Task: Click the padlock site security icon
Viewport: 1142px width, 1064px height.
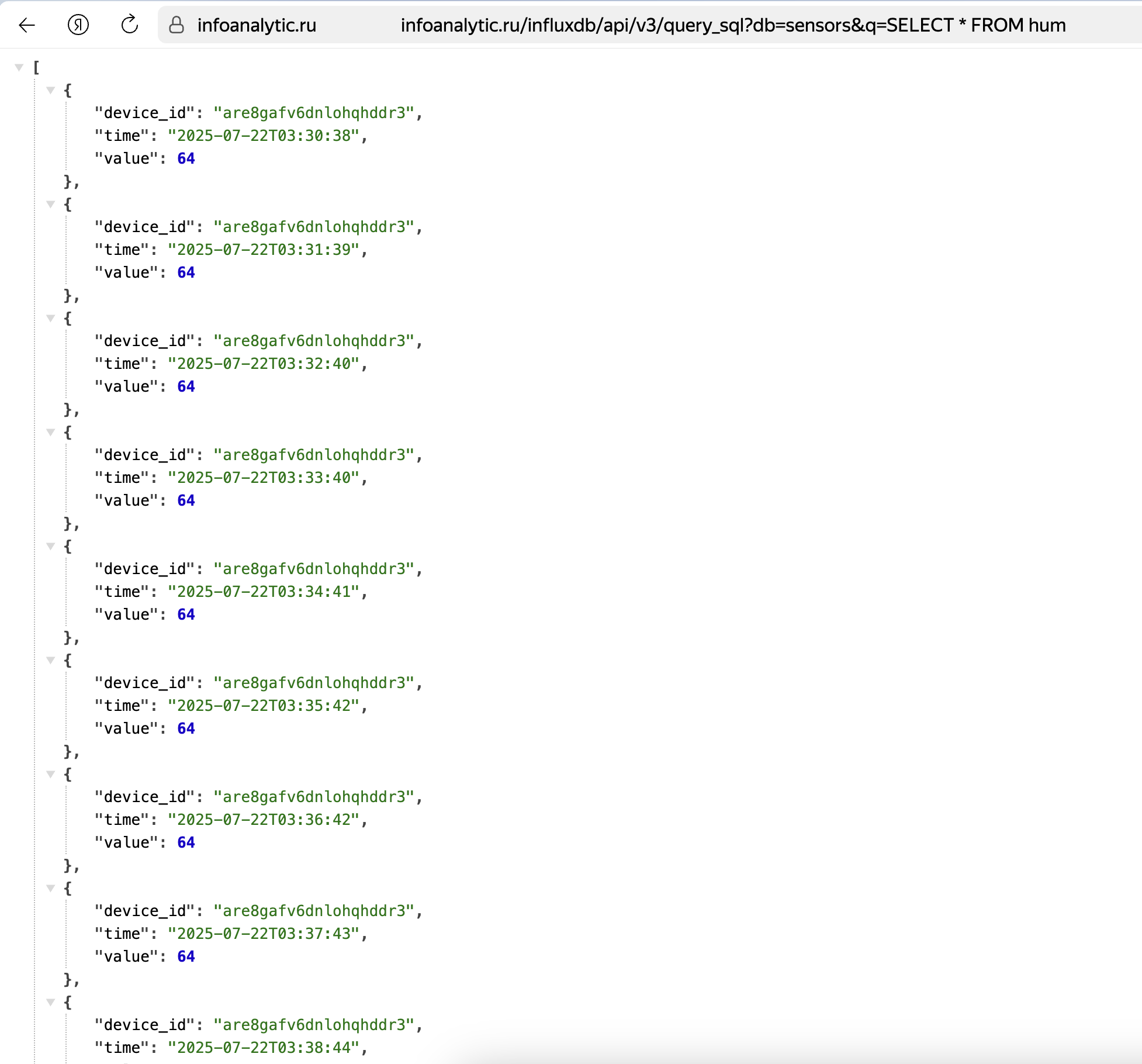Action: (177, 25)
